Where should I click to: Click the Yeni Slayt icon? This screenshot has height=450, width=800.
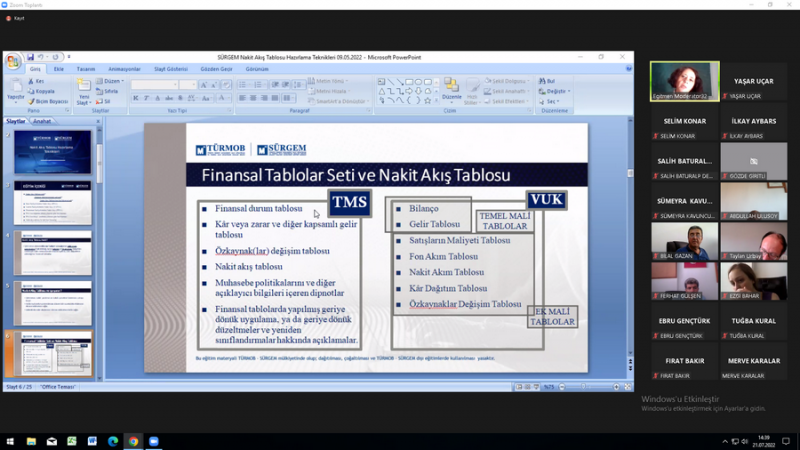click(84, 87)
